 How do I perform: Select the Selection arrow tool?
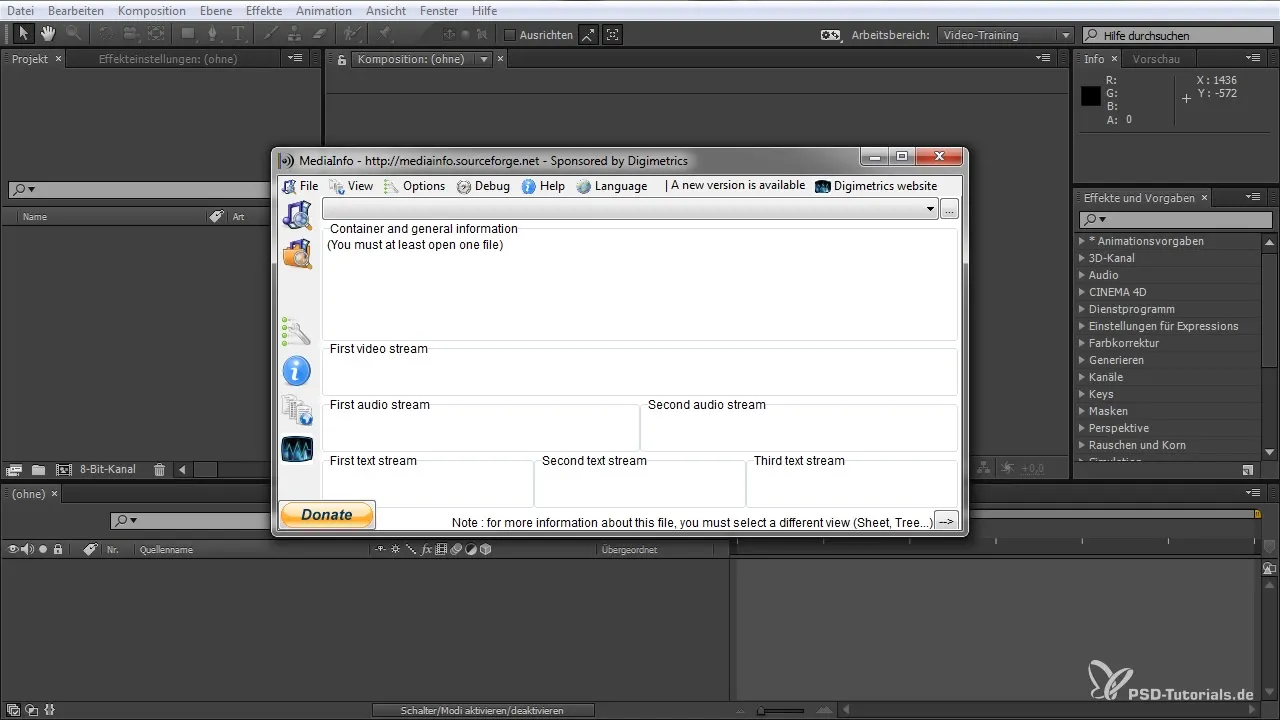[24, 34]
